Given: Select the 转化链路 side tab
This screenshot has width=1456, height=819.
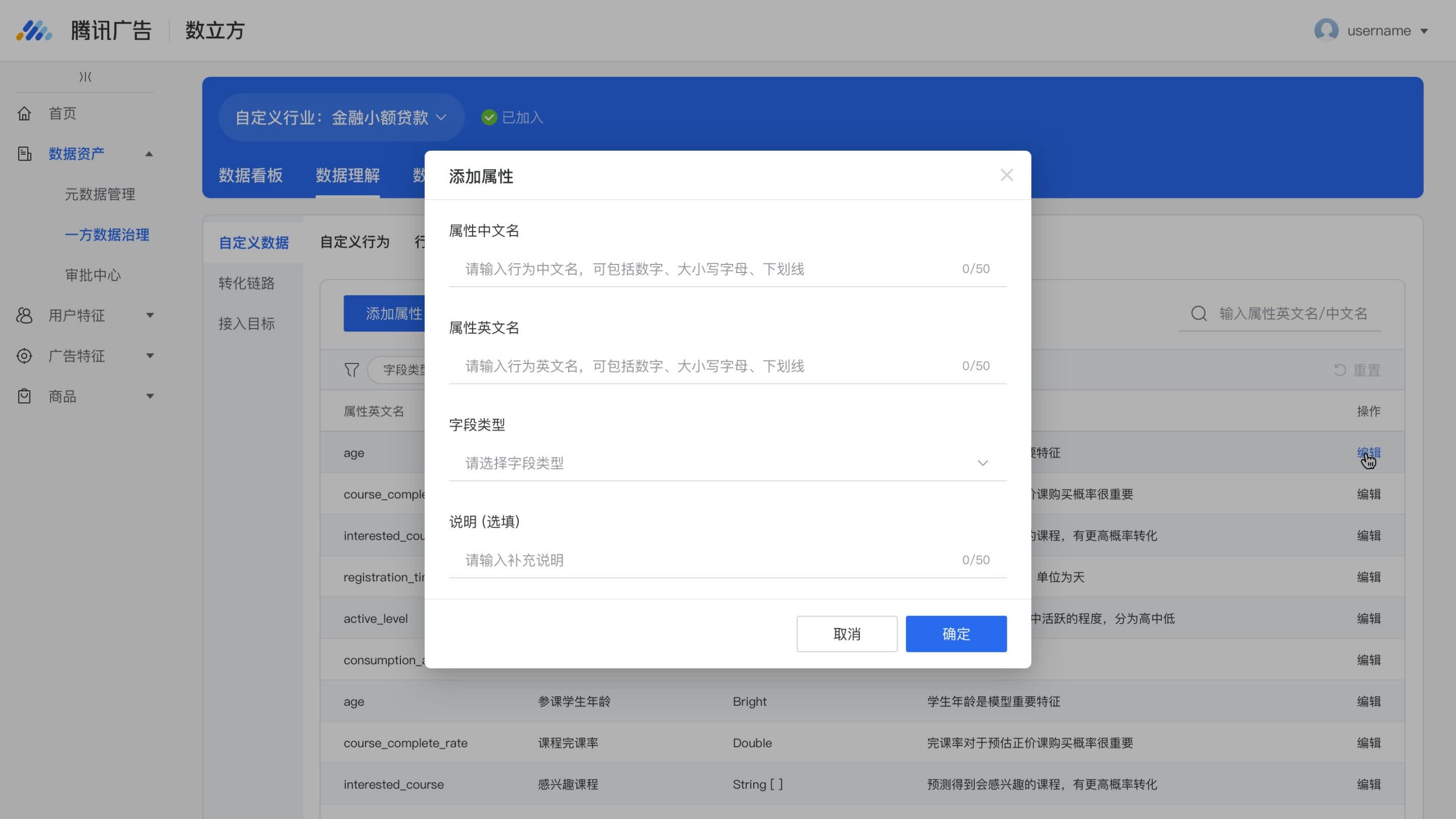Looking at the screenshot, I should click(246, 283).
